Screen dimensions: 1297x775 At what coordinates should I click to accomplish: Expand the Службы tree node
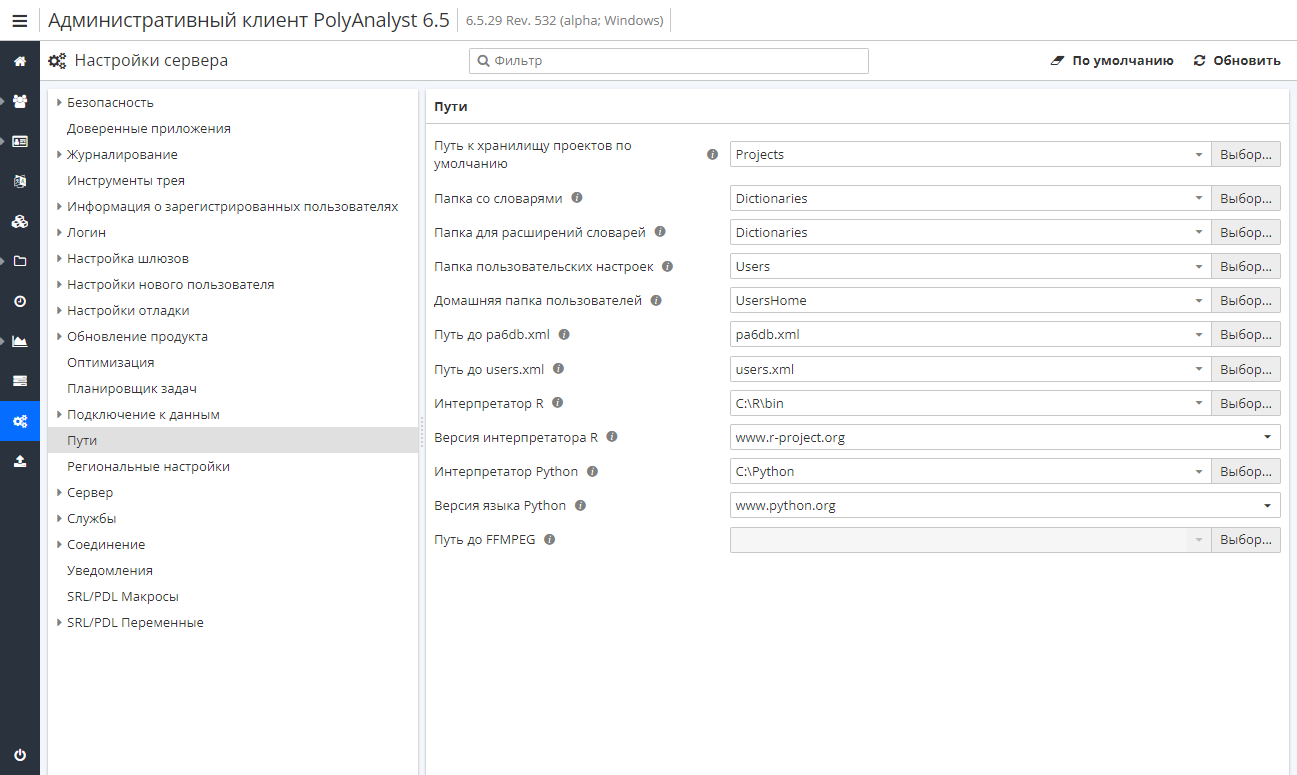point(59,518)
